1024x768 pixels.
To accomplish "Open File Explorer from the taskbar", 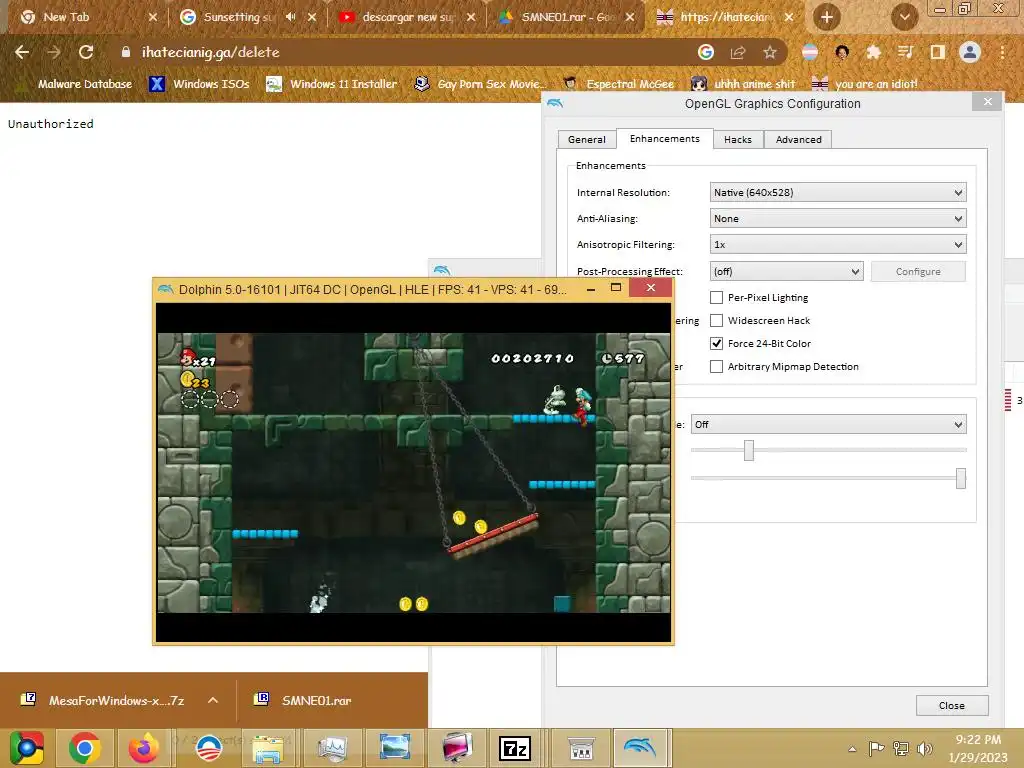I will click(268, 748).
